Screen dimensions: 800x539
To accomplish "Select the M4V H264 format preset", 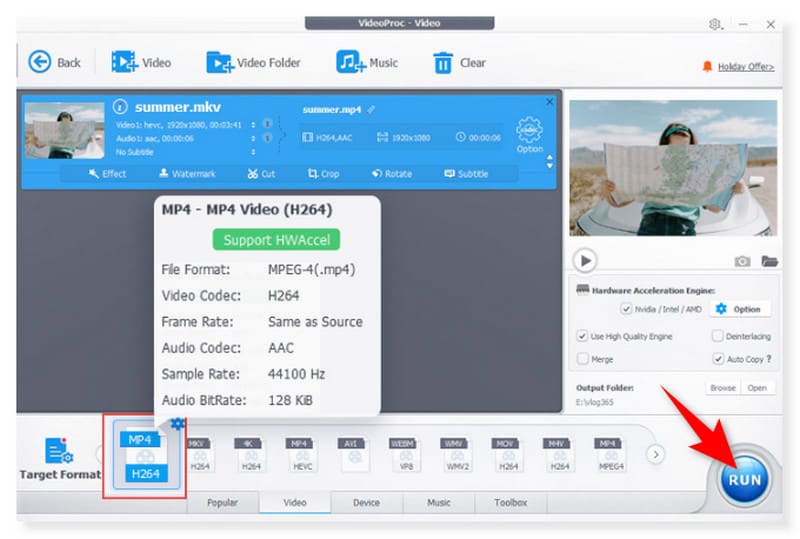I will [559, 454].
